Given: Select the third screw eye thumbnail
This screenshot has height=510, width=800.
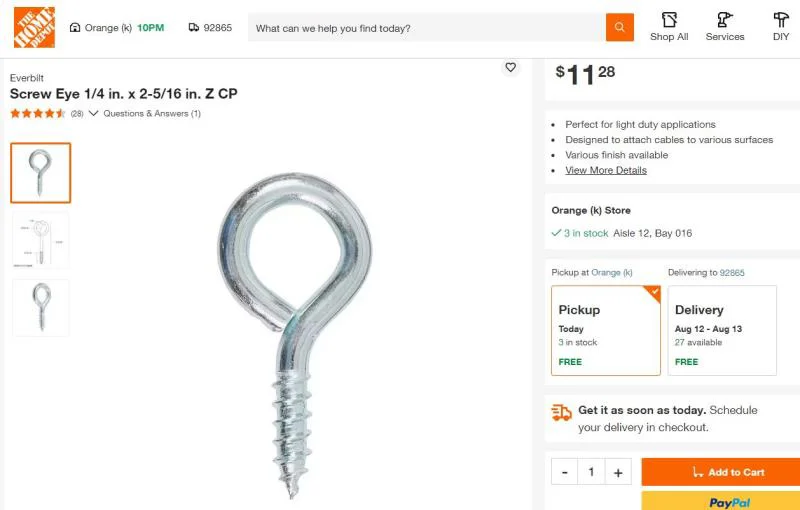Looking at the screenshot, I should tap(40, 308).
